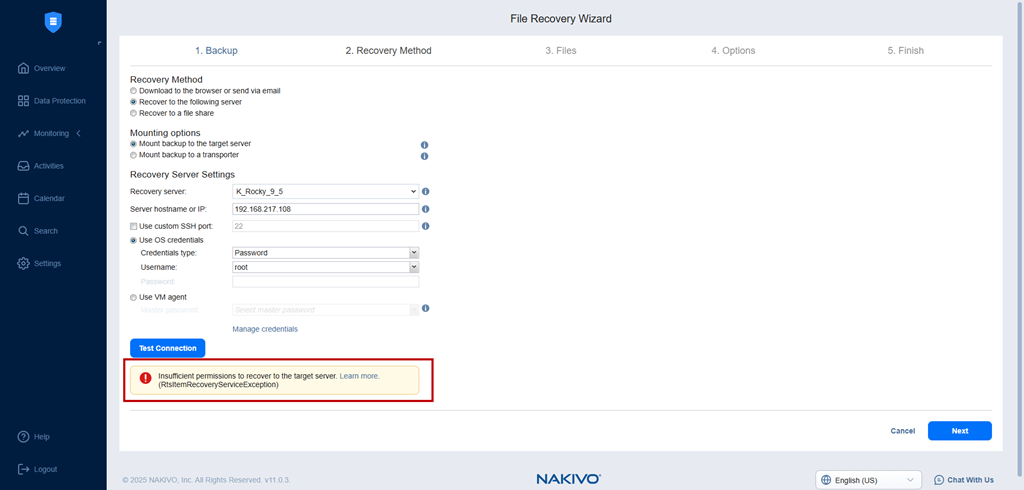The width and height of the screenshot is (1024, 490).
Task: Show info icon next to Server hostname or IP
Action: (x=425, y=209)
